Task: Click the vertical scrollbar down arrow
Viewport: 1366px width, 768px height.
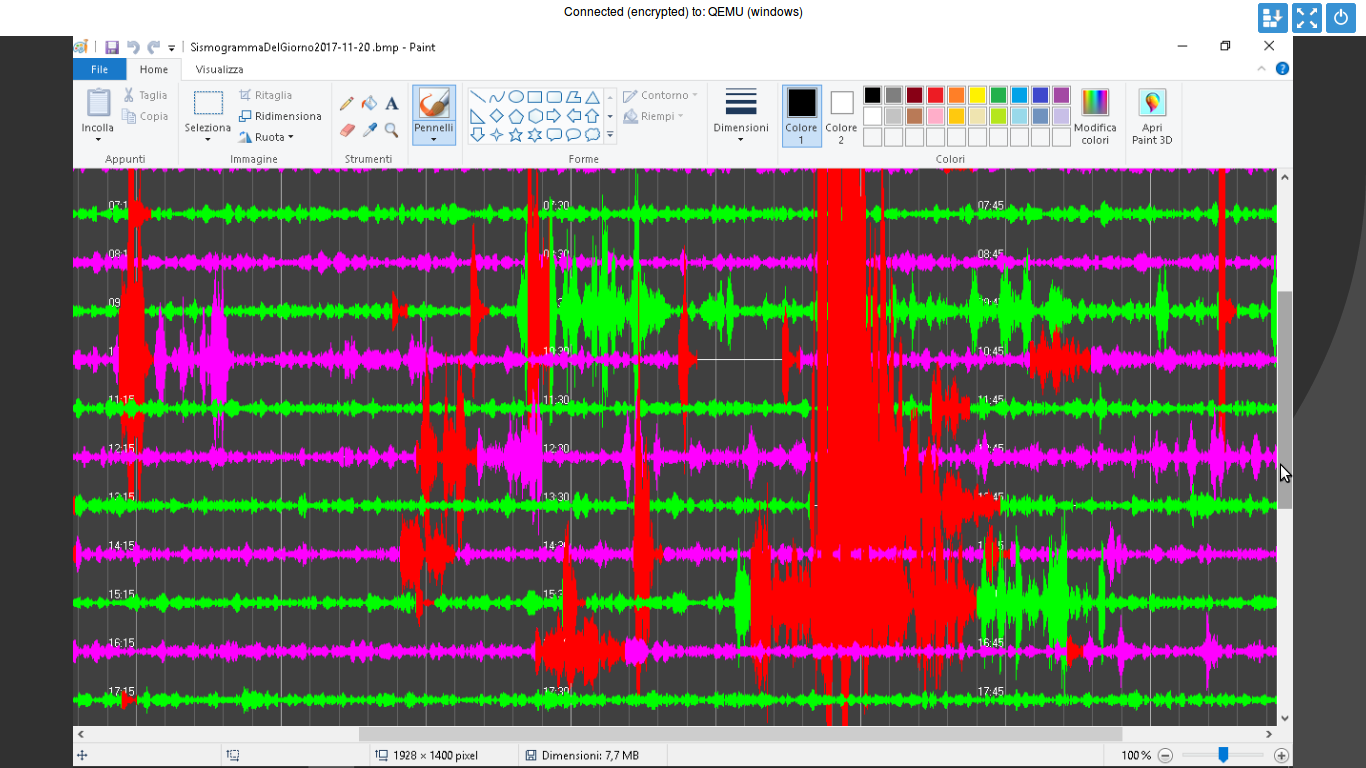Action: [x=1284, y=718]
